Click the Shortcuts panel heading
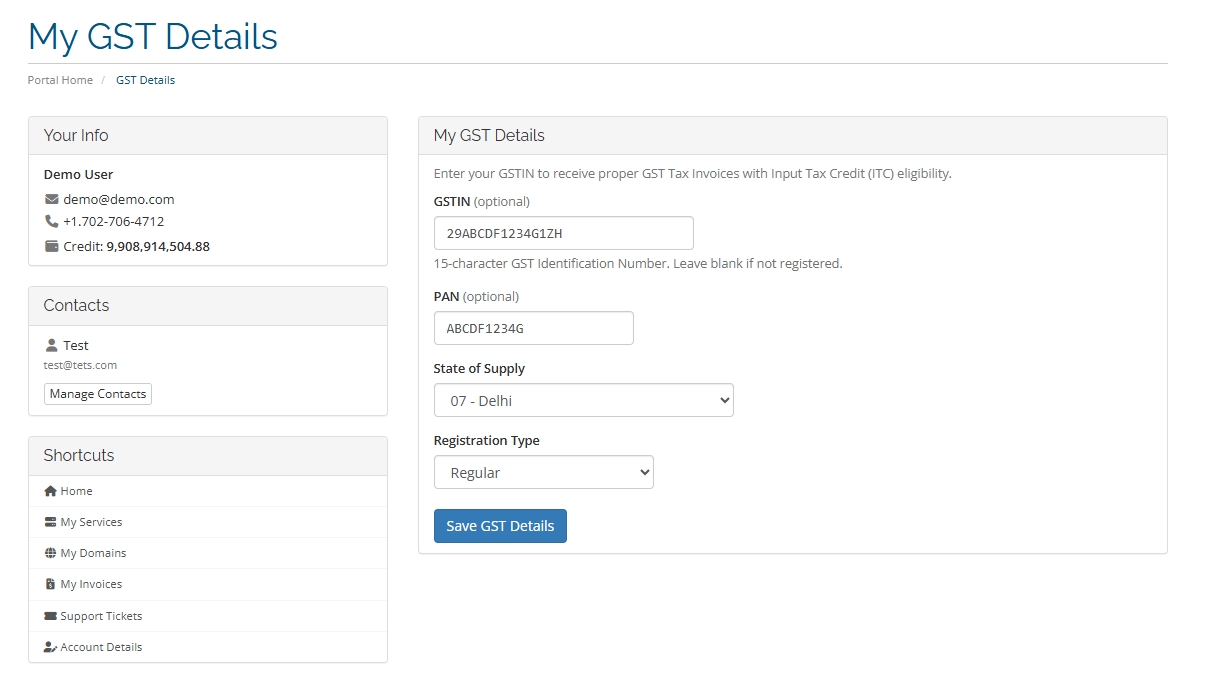Viewport: 1213px width, 681px height. coord(79,455)
